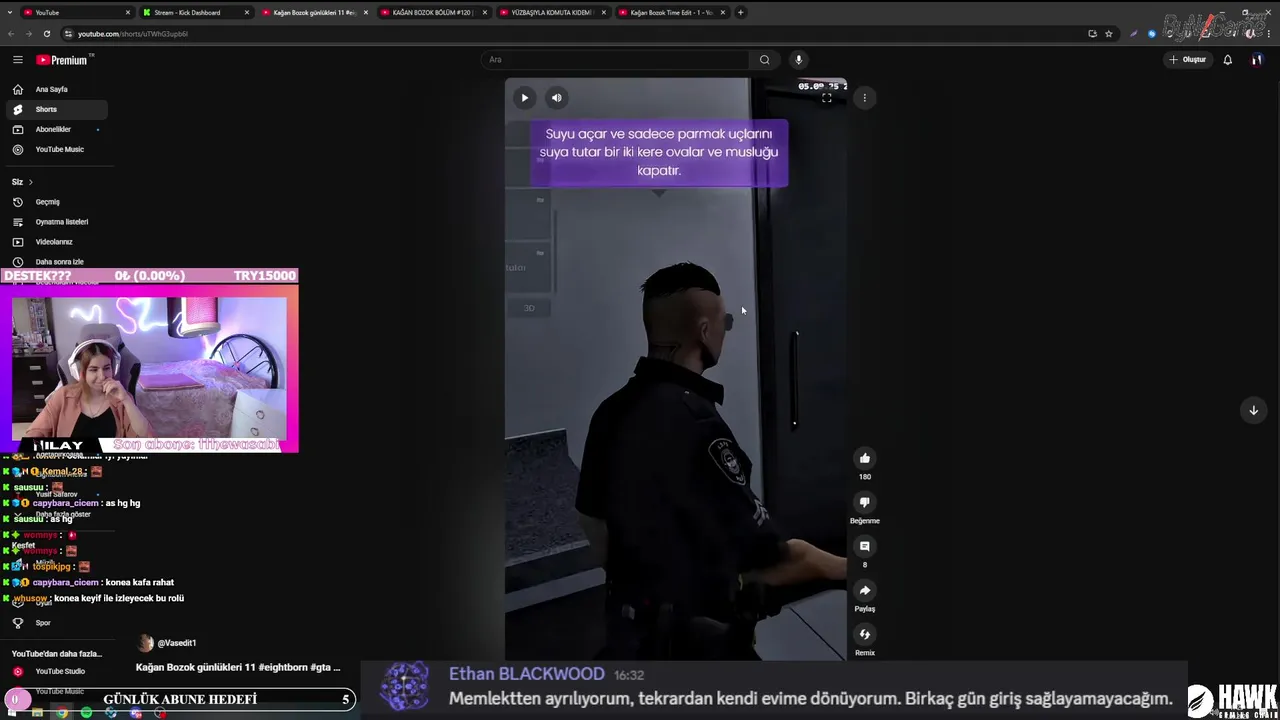The width and height of the screenshot is (1280, 720).
Task: Play the paused Short
Action: (524, 98)
